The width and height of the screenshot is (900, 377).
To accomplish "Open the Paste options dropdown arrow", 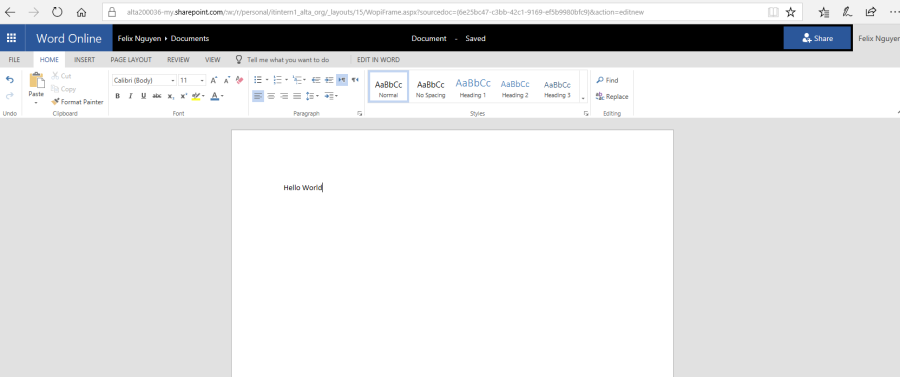I will coord(36,103).
